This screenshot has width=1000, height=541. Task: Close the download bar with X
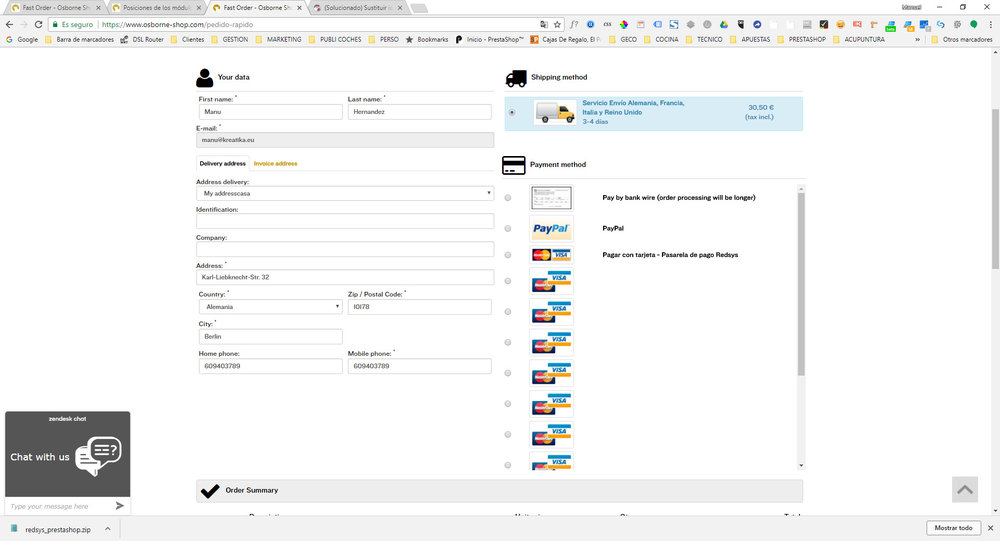tap(990, 528)
